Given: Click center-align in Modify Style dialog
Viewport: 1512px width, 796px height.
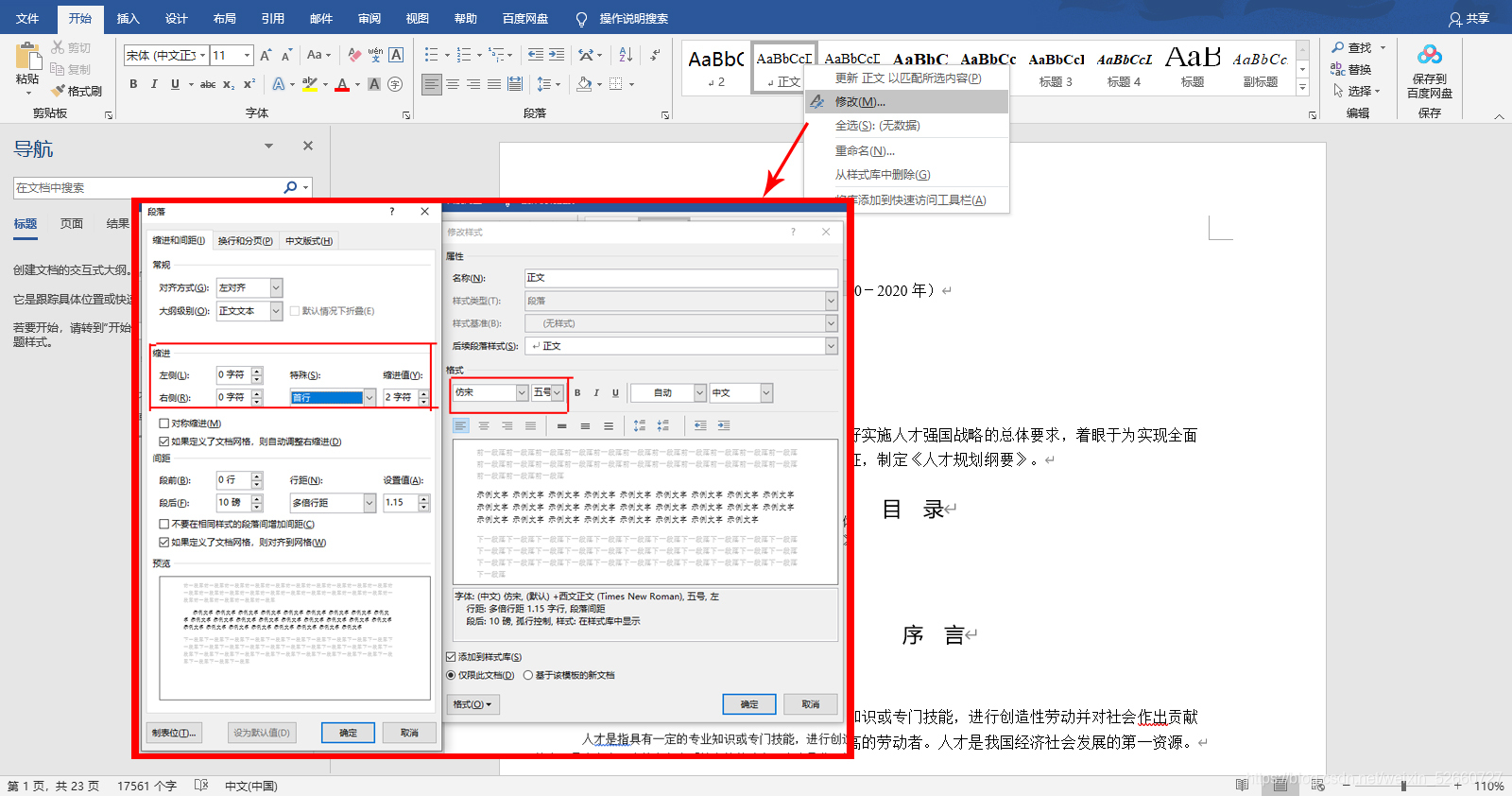Looking at the screenshot, I should [x=484, y=425].
